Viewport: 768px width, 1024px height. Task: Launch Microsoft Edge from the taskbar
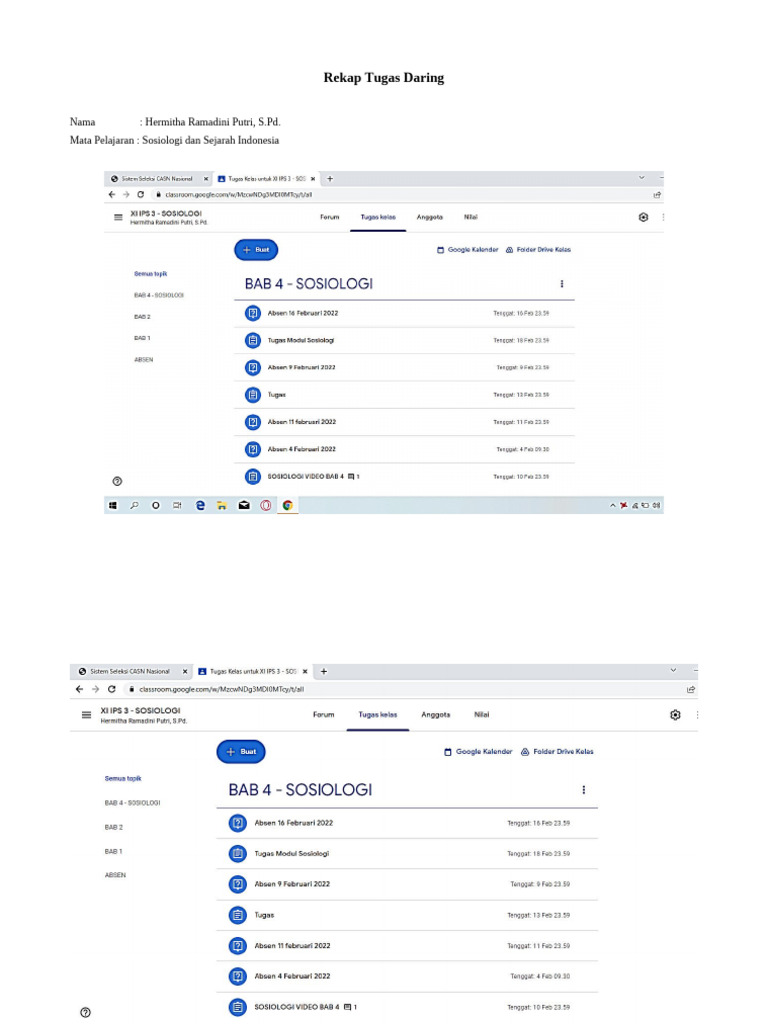(200, 505)
